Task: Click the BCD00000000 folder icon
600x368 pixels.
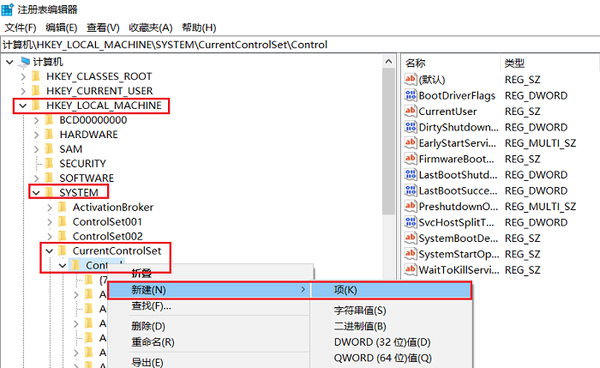Action: (49, 120)
